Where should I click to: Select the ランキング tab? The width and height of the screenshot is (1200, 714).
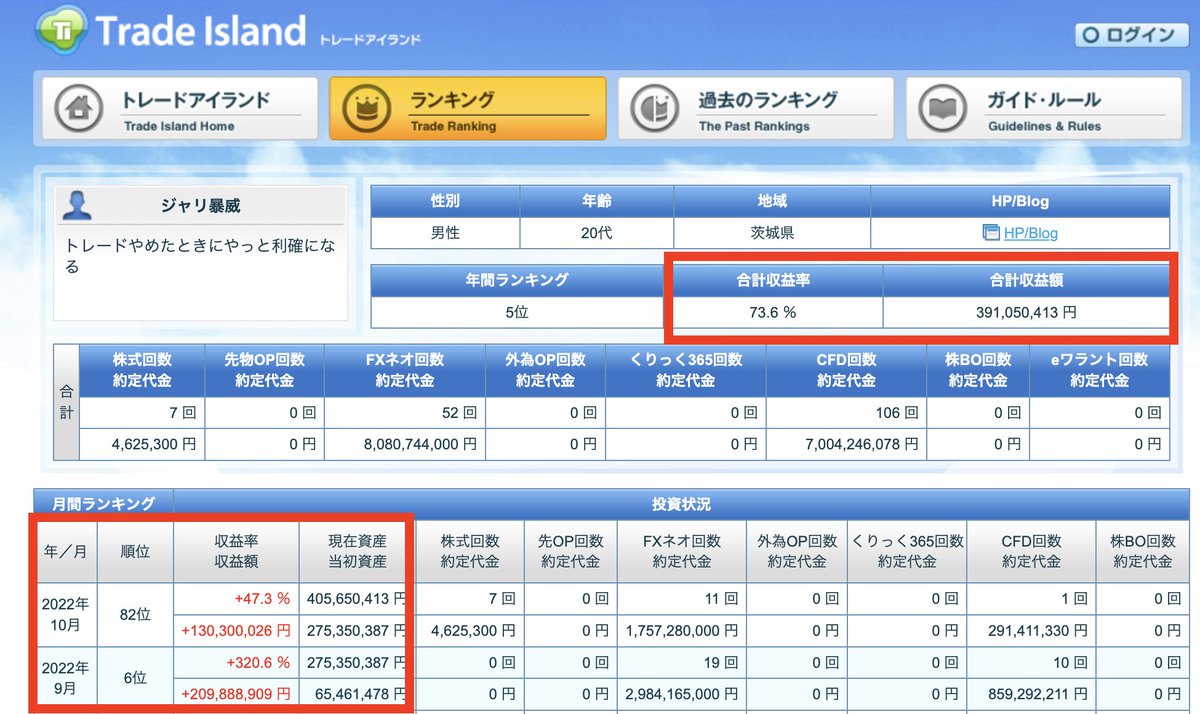[x=468, y=109]
